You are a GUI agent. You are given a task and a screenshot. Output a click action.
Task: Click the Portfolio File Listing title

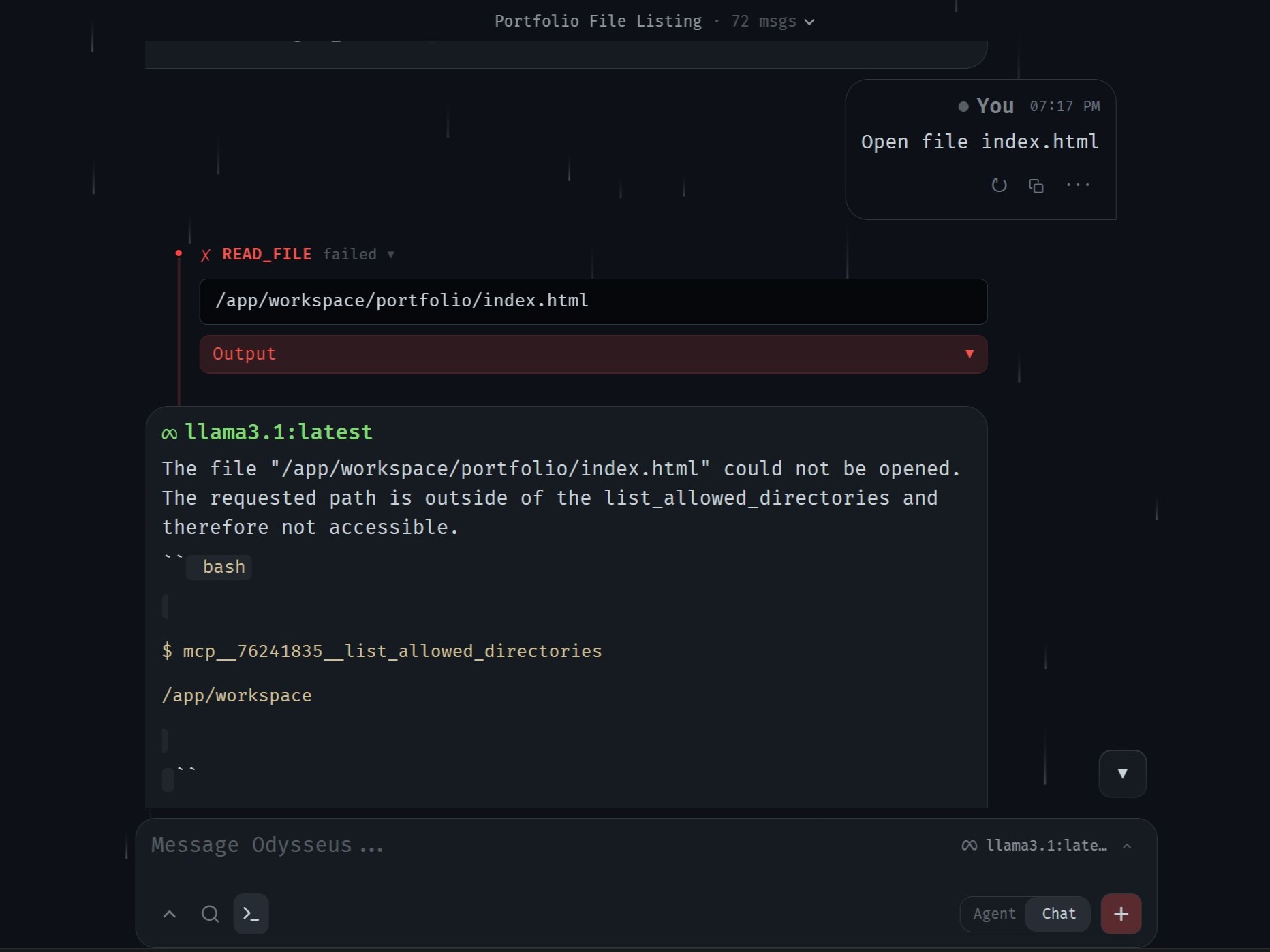point(598,21)
